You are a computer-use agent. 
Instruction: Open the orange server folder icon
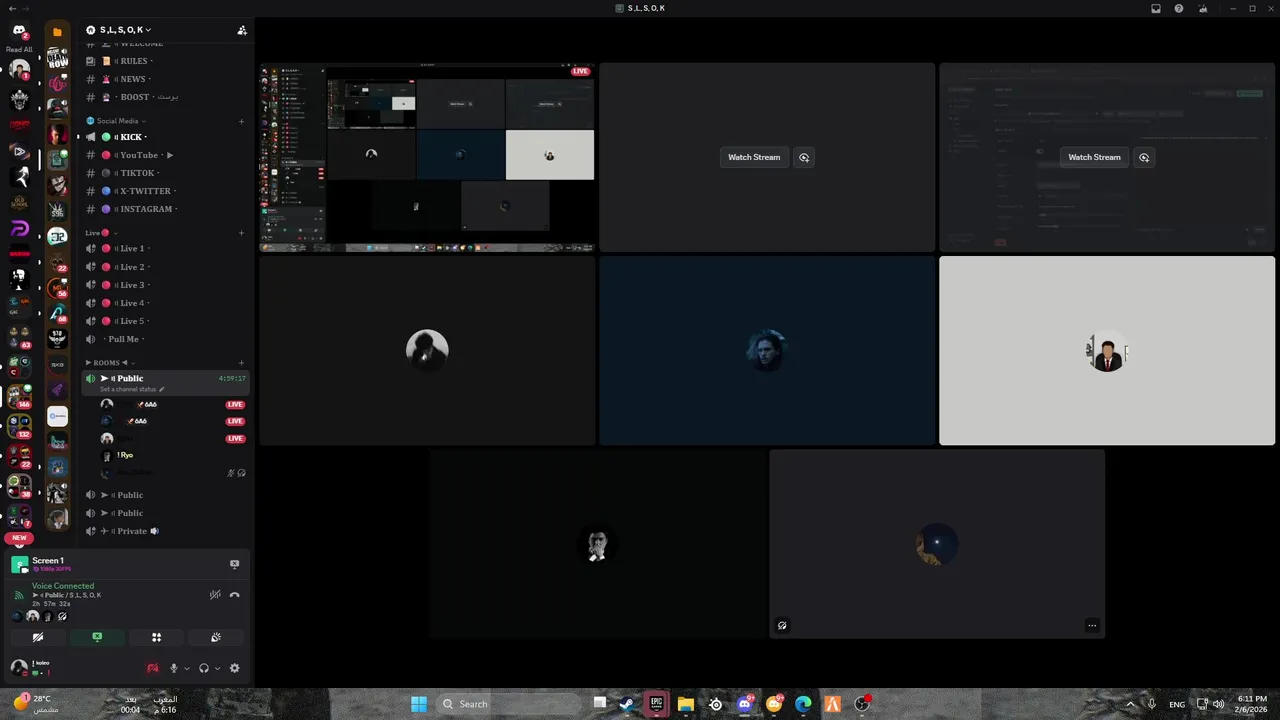click(57, 32)
